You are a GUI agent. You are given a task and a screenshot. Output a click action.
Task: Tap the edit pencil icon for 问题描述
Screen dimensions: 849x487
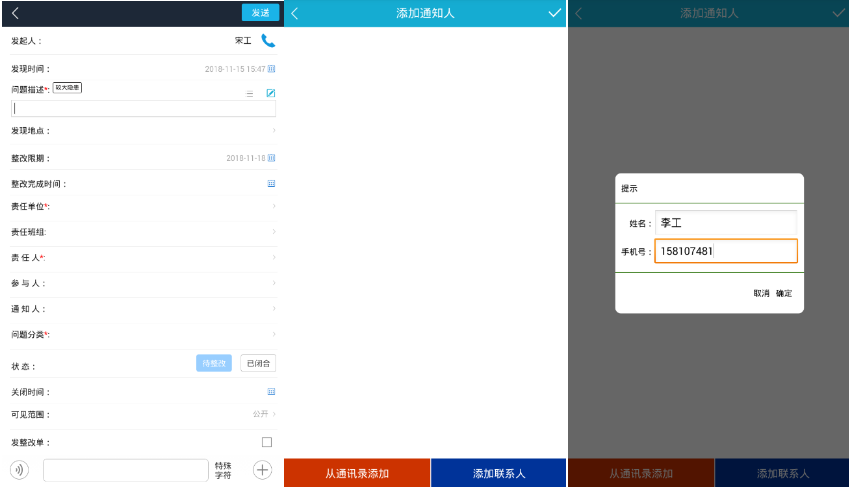tap(271, 93)
